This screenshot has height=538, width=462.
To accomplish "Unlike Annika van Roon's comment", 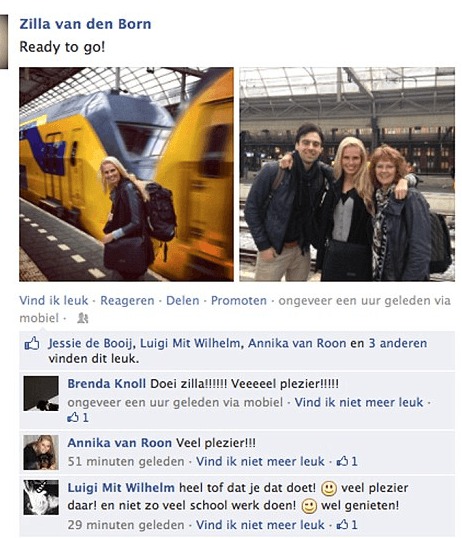I will pos(260,461).
